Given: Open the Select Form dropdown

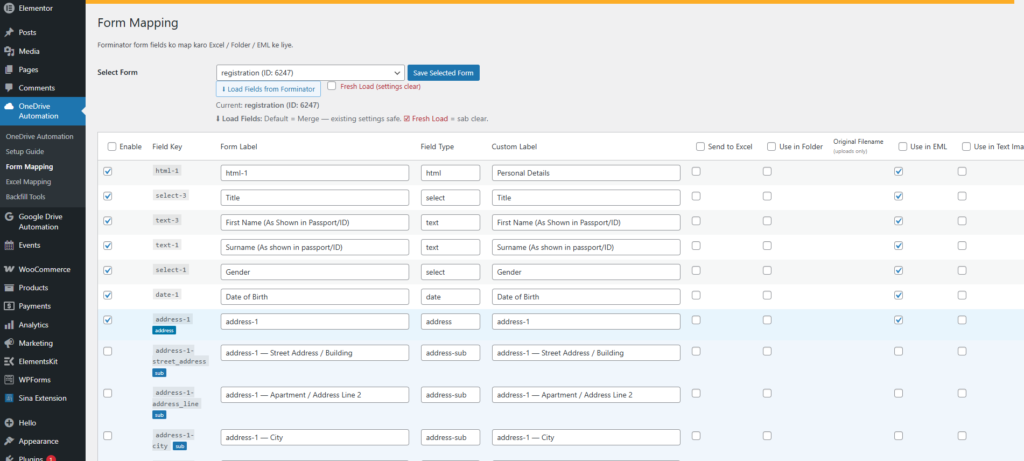Looking at the screenshot, I should click(310, 72).
